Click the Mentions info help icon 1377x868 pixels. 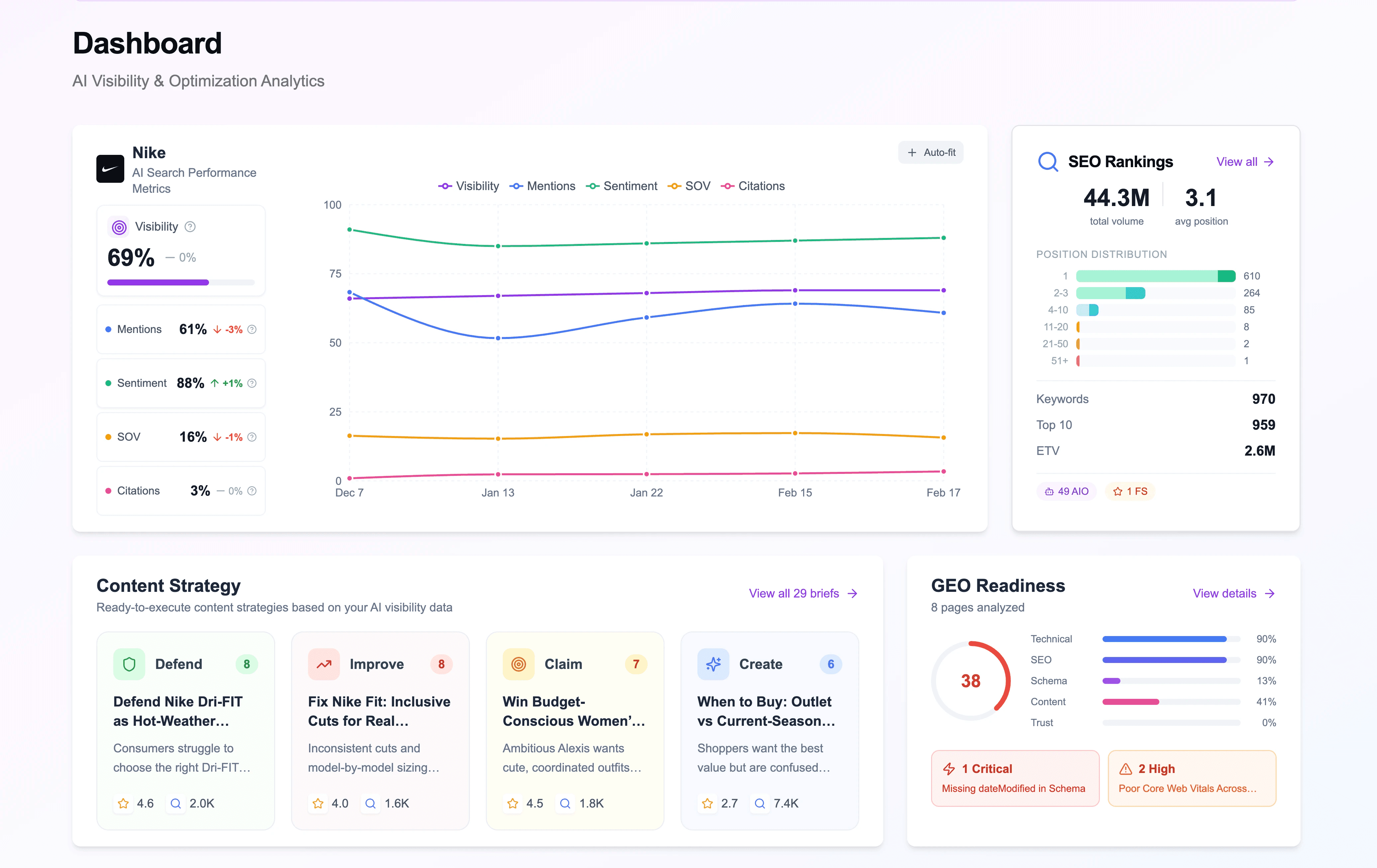pyautogui.click(x=252, y=329)
